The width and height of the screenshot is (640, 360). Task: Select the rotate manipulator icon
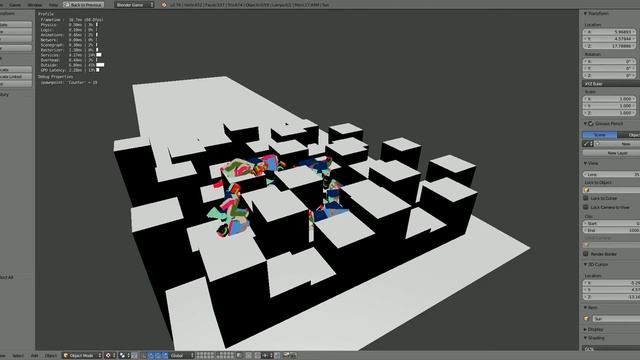click(x=158, y=356)
